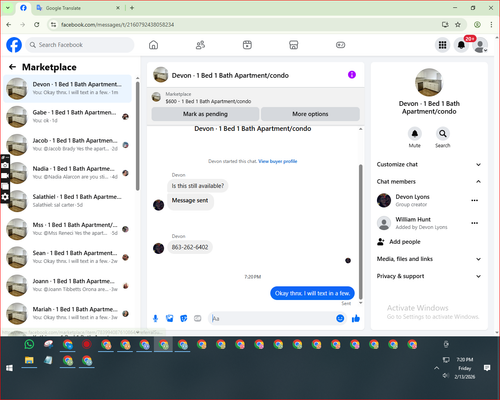This screenshot has height=400, width=500.
Task: Click the message list scrollbar in chat
Action: [360, 231]
